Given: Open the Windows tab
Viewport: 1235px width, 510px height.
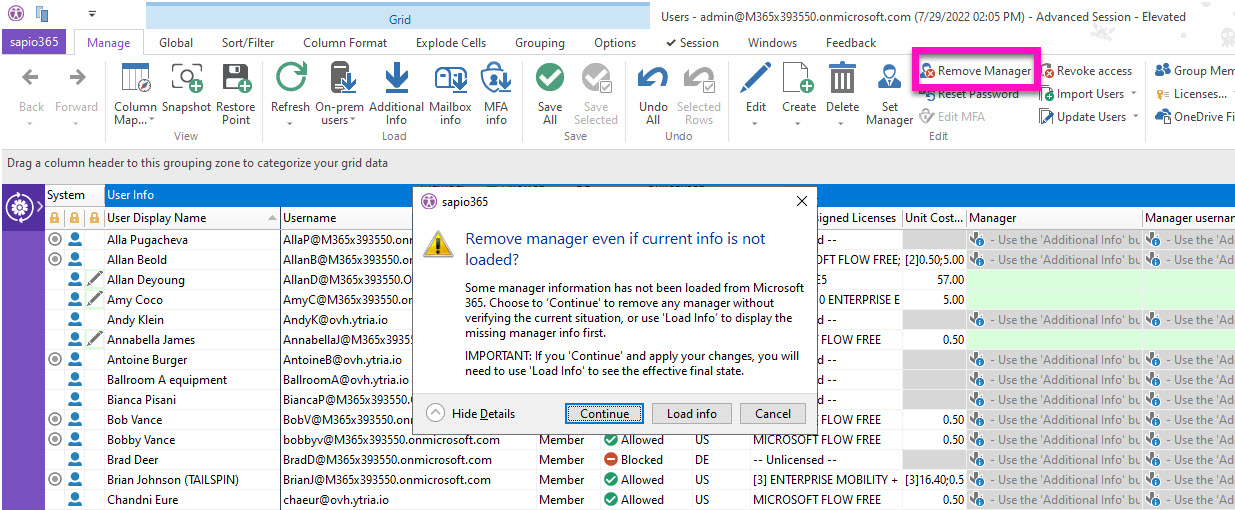Looking at the screenshot, I should click(772, 43).
